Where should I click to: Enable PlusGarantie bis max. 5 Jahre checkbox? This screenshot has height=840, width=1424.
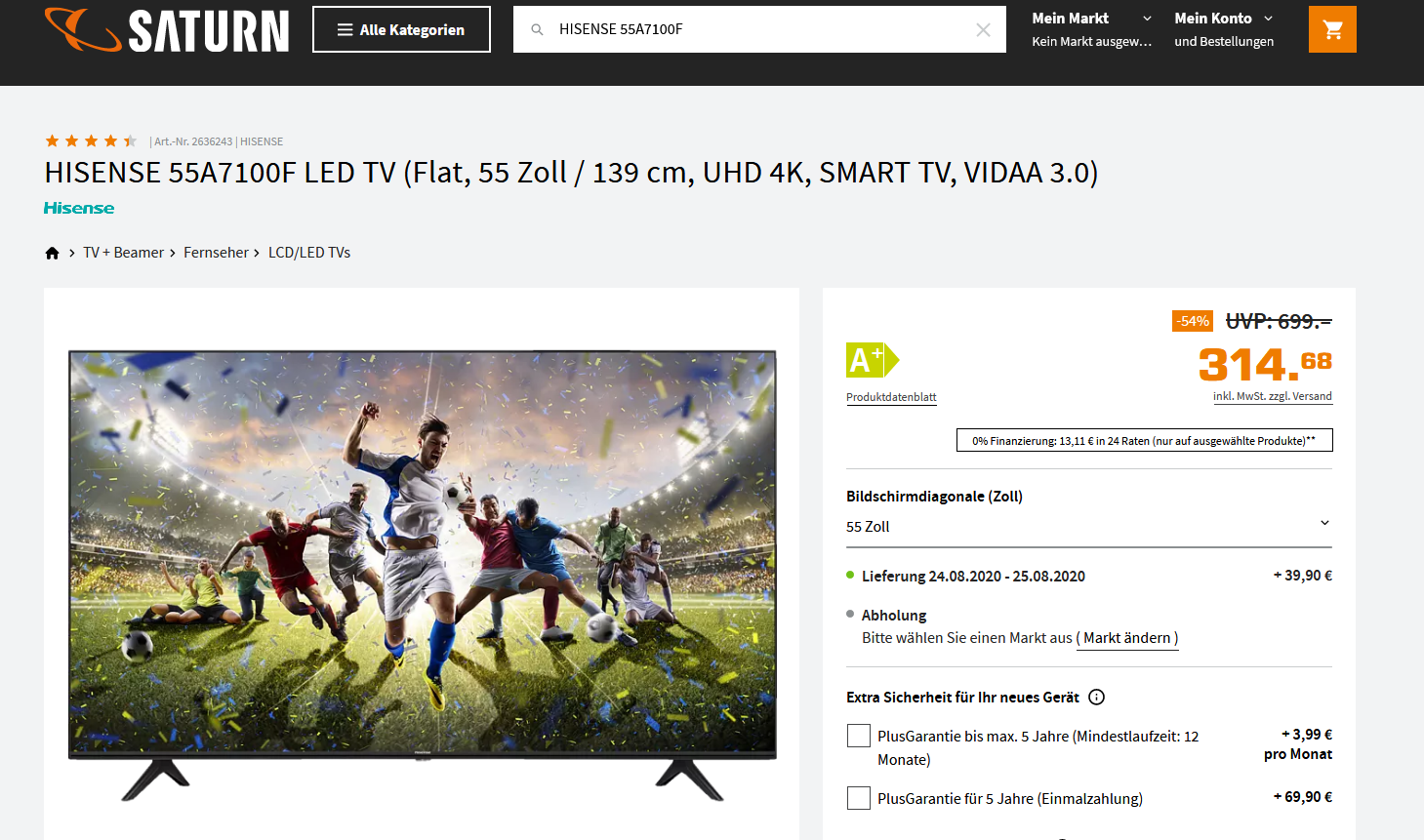point(859,736)
